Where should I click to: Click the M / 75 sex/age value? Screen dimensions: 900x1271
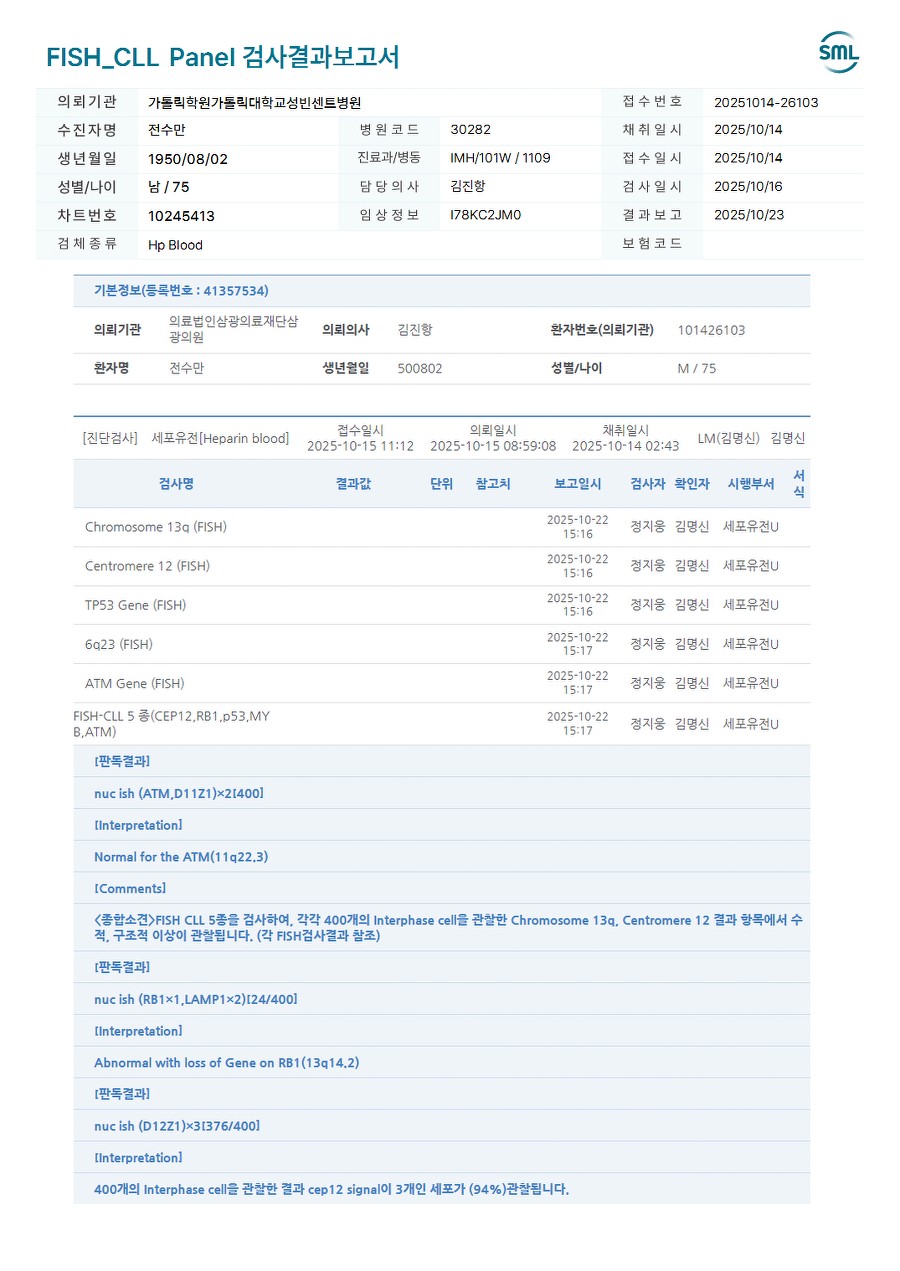pyautogui.click(x=697, y=368)
